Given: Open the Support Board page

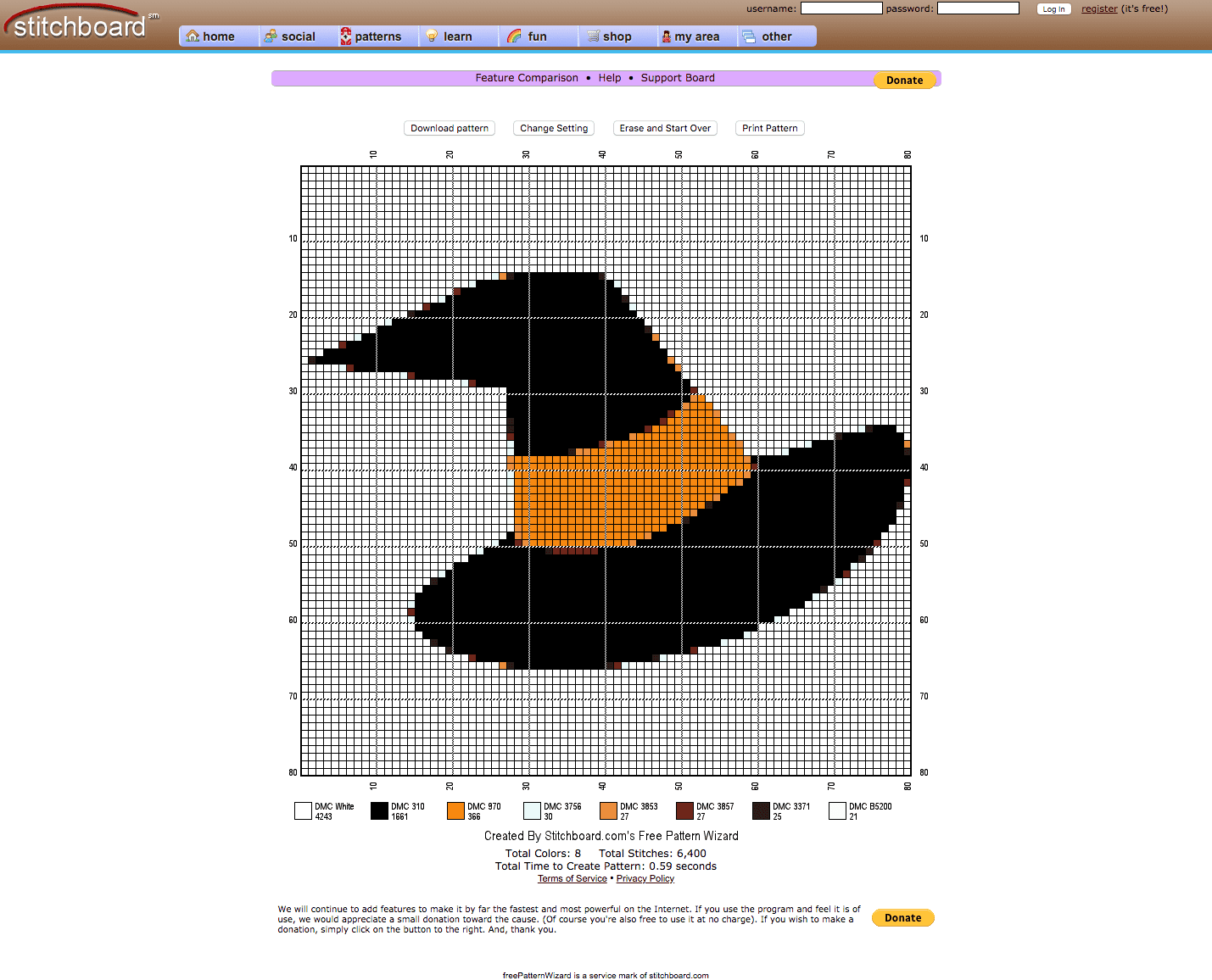Looking at the screenshot, I should [677, 77].
